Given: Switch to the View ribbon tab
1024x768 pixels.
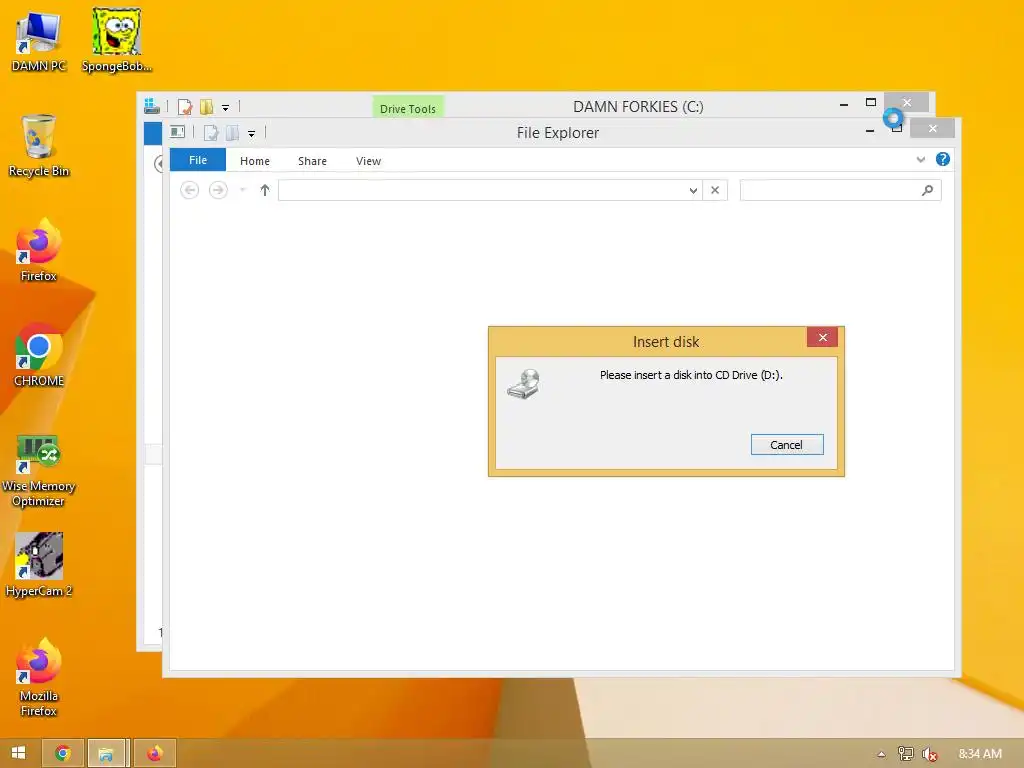Looking at the screenshot, I should [x=368, y=161].
